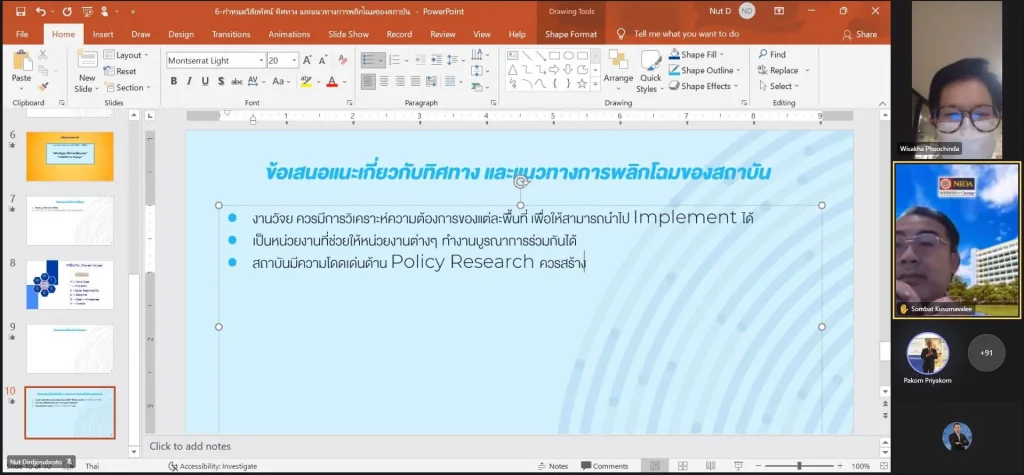The height and width of the screenshot is (475, 1024).
Task: Toggle Comments pane in status bar
Action: click(x=604, y=466)
